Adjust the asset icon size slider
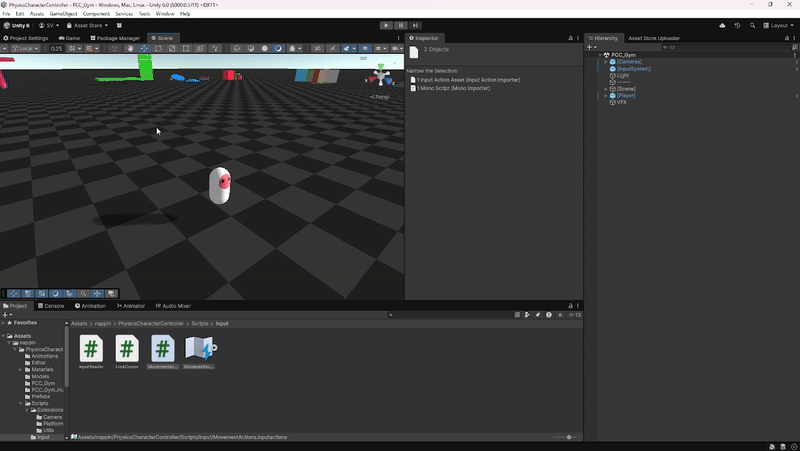The width and height of the screenshot is (800, 451). [x=569, y=437]
